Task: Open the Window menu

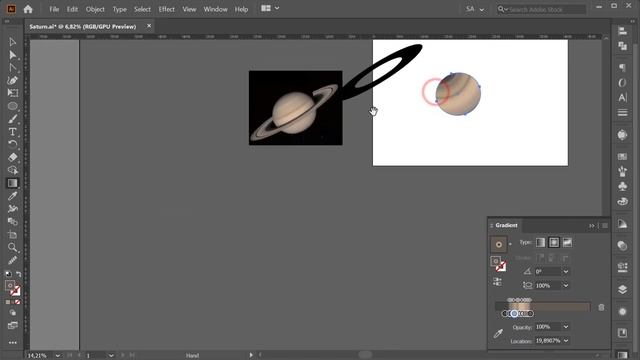Action: [216, 9]
